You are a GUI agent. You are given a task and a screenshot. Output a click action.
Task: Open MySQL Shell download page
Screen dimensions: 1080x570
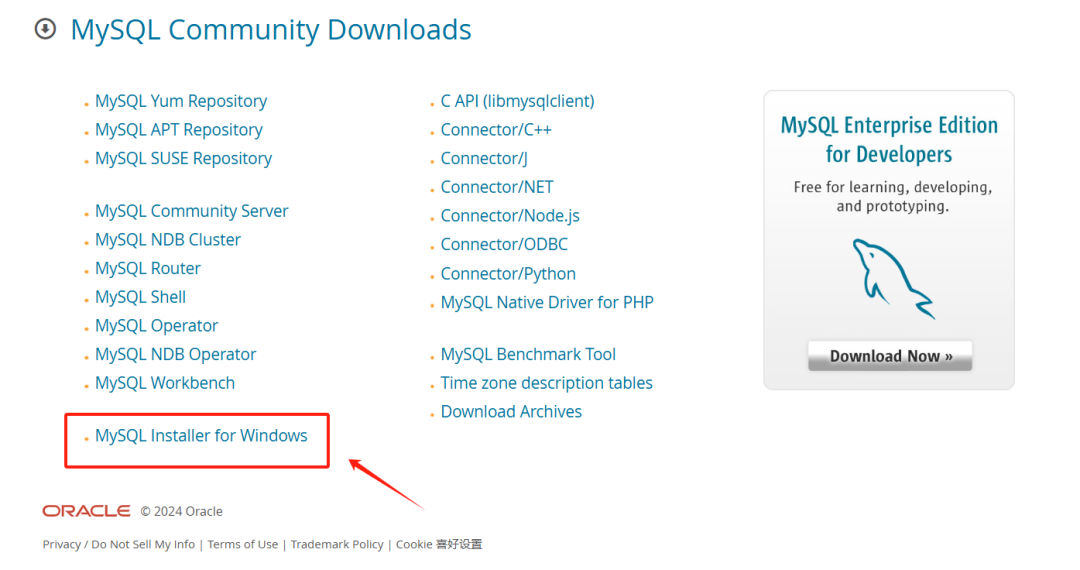(x=141, y=297)
